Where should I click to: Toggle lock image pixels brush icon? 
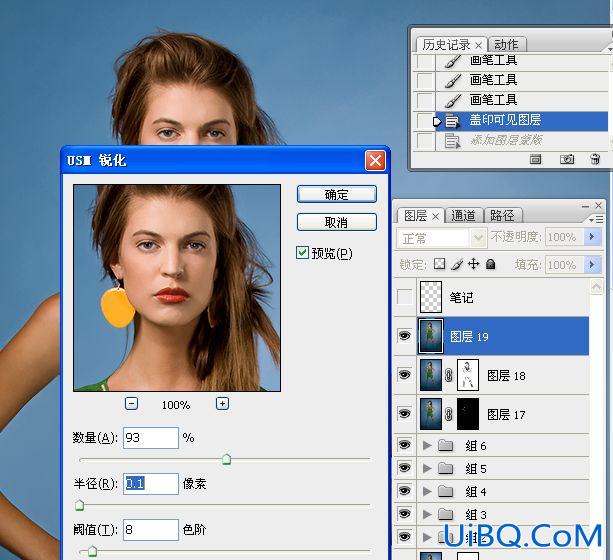point(457,264)
